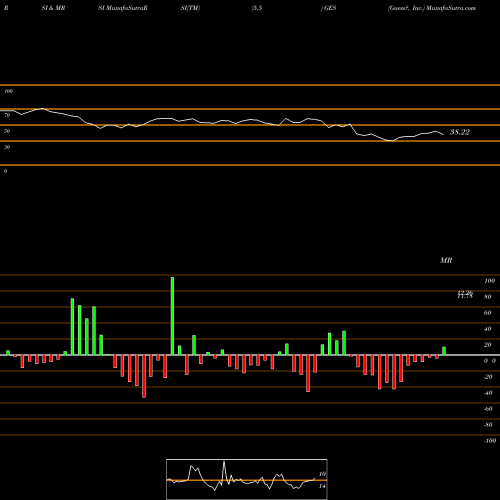The width and height of the screenshot is (500, 500).
Task: Click the RSI value 38.22 label
Action: [460, 132]
